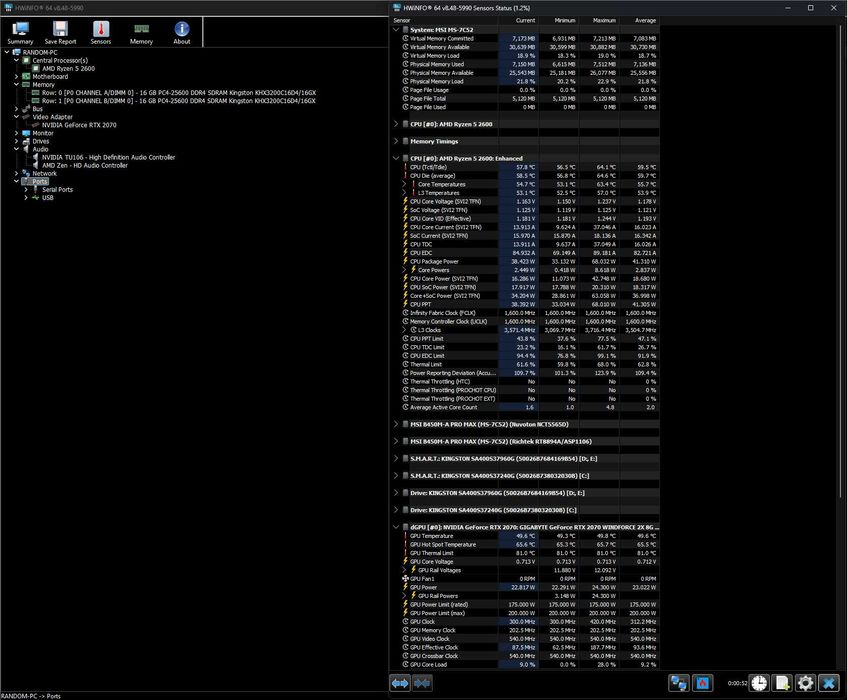Expand the Memory Timings sensor group
Image resolution: width=847 pixels, height=700 pixels.
pyautogui.click(x=396, y=142)
